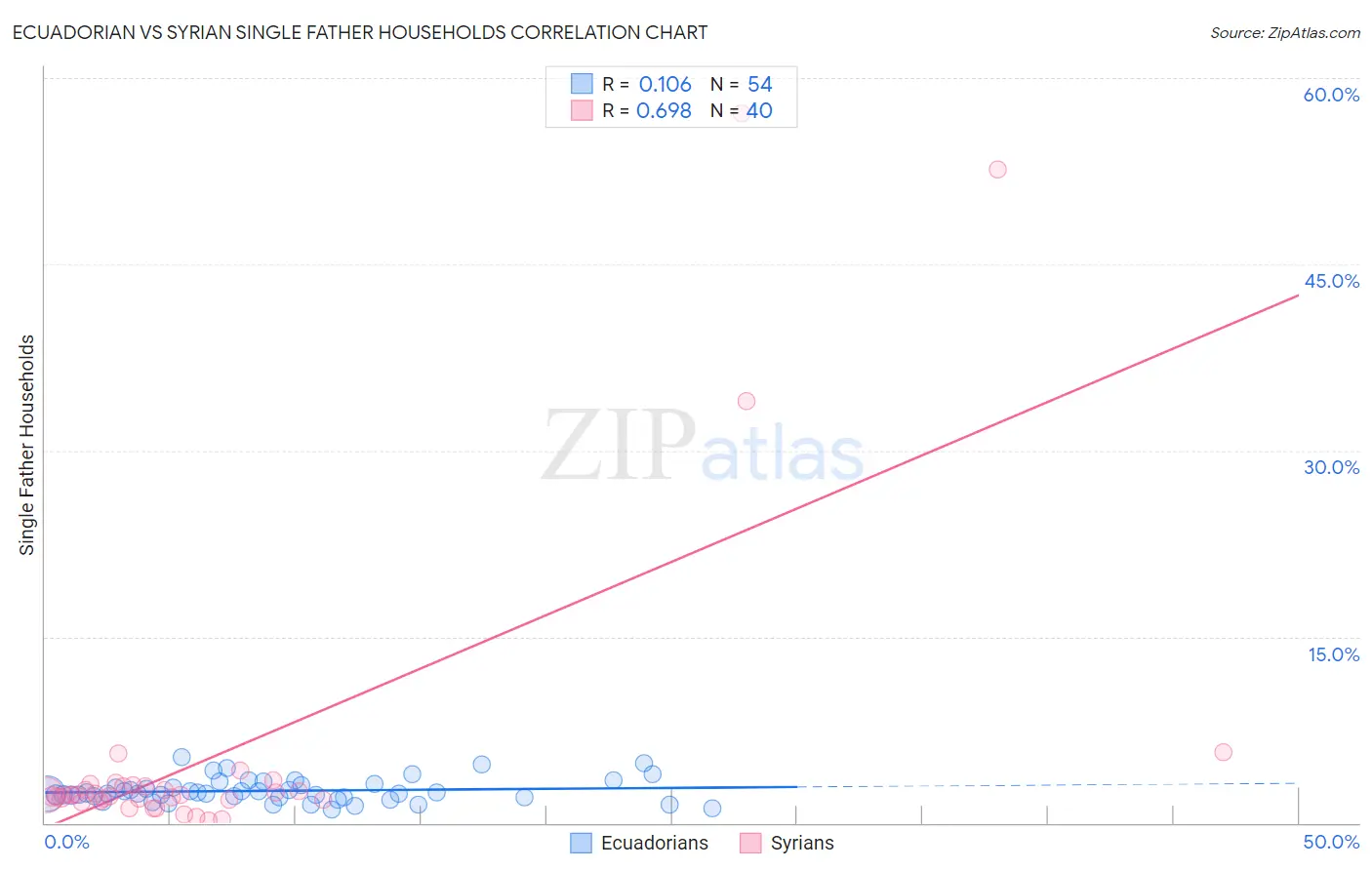Screen dimensions: 1372x870
Task: Click the pink R = 0.698 legend box
Action: click(x=582, y=110)
